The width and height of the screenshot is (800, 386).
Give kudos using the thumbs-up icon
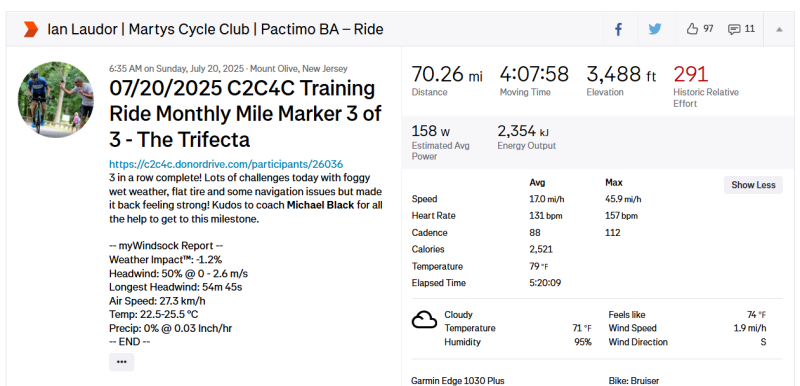point(692,29)
